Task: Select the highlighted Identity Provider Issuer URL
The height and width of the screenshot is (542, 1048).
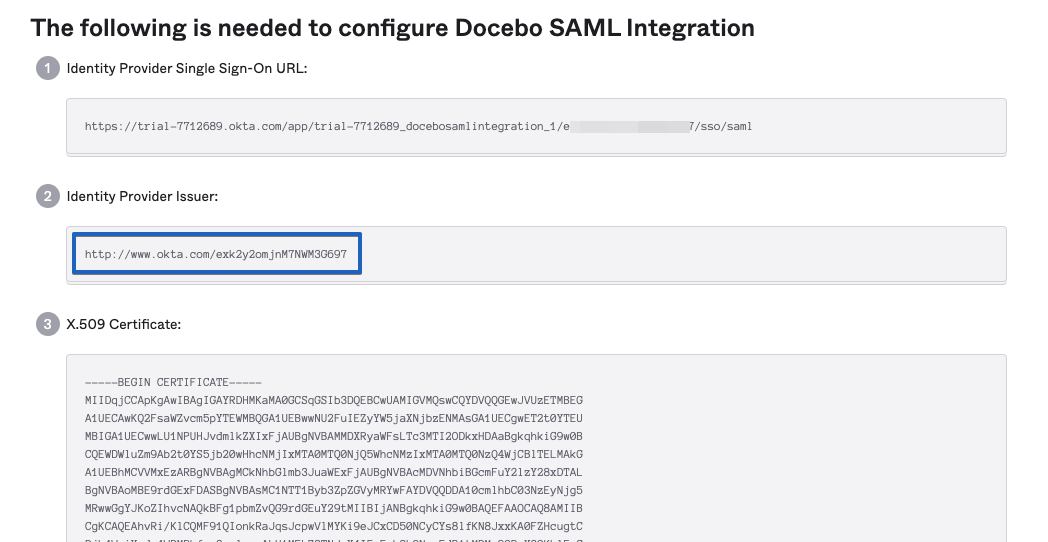Action: (216, 254)
